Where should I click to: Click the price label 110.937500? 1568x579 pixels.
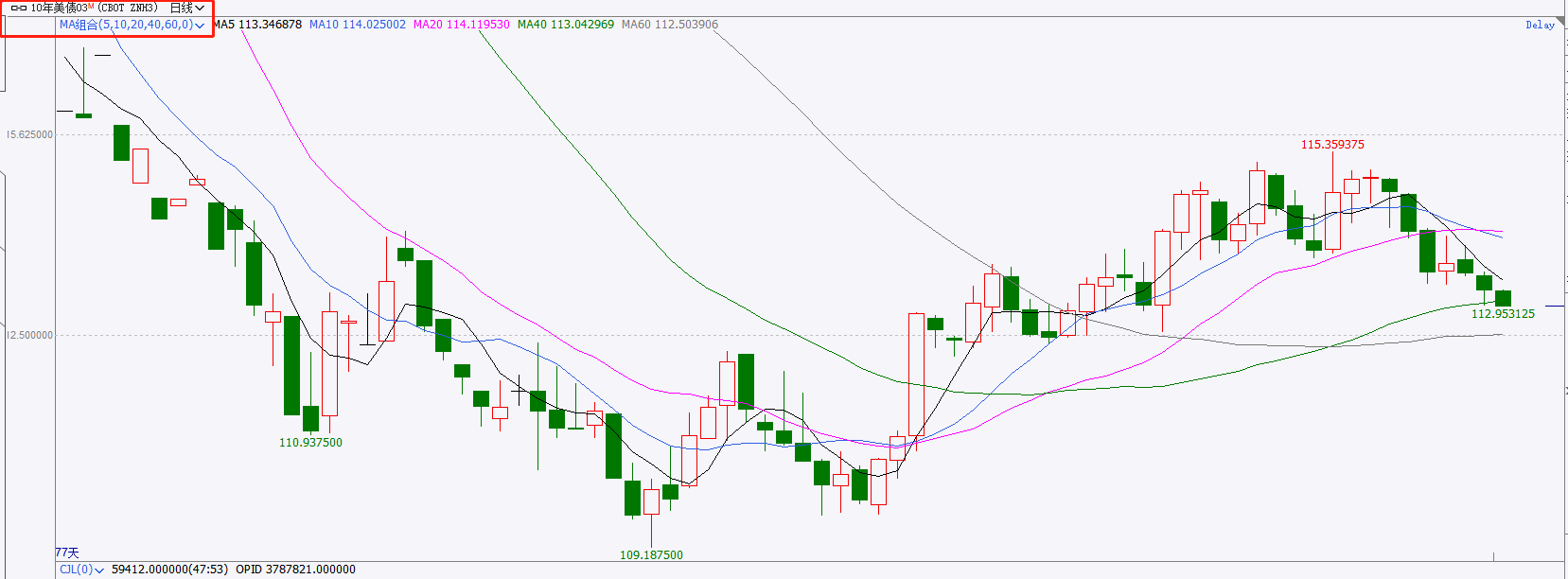point(310,443)
